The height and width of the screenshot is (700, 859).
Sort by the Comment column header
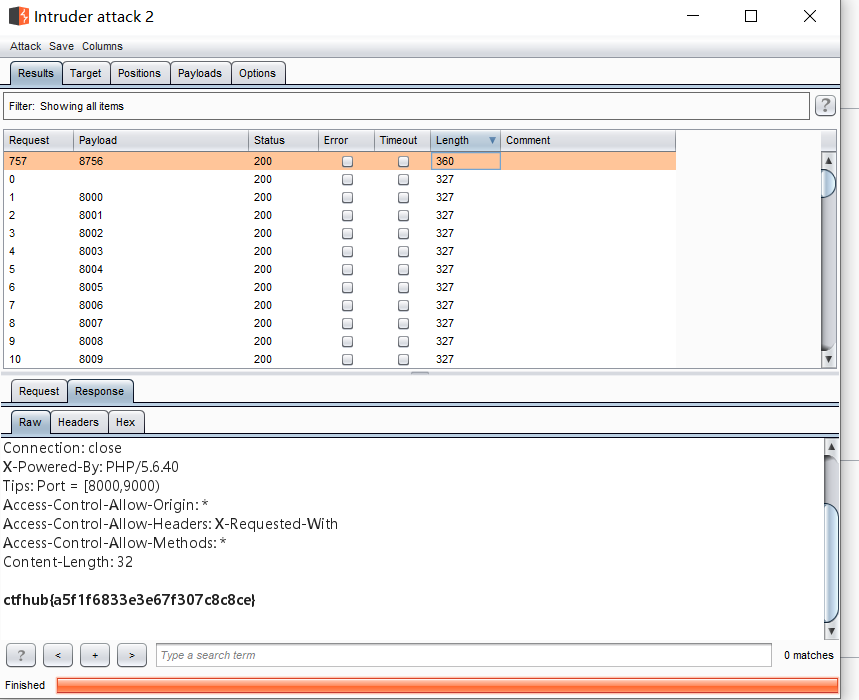(x=588, y=140)
